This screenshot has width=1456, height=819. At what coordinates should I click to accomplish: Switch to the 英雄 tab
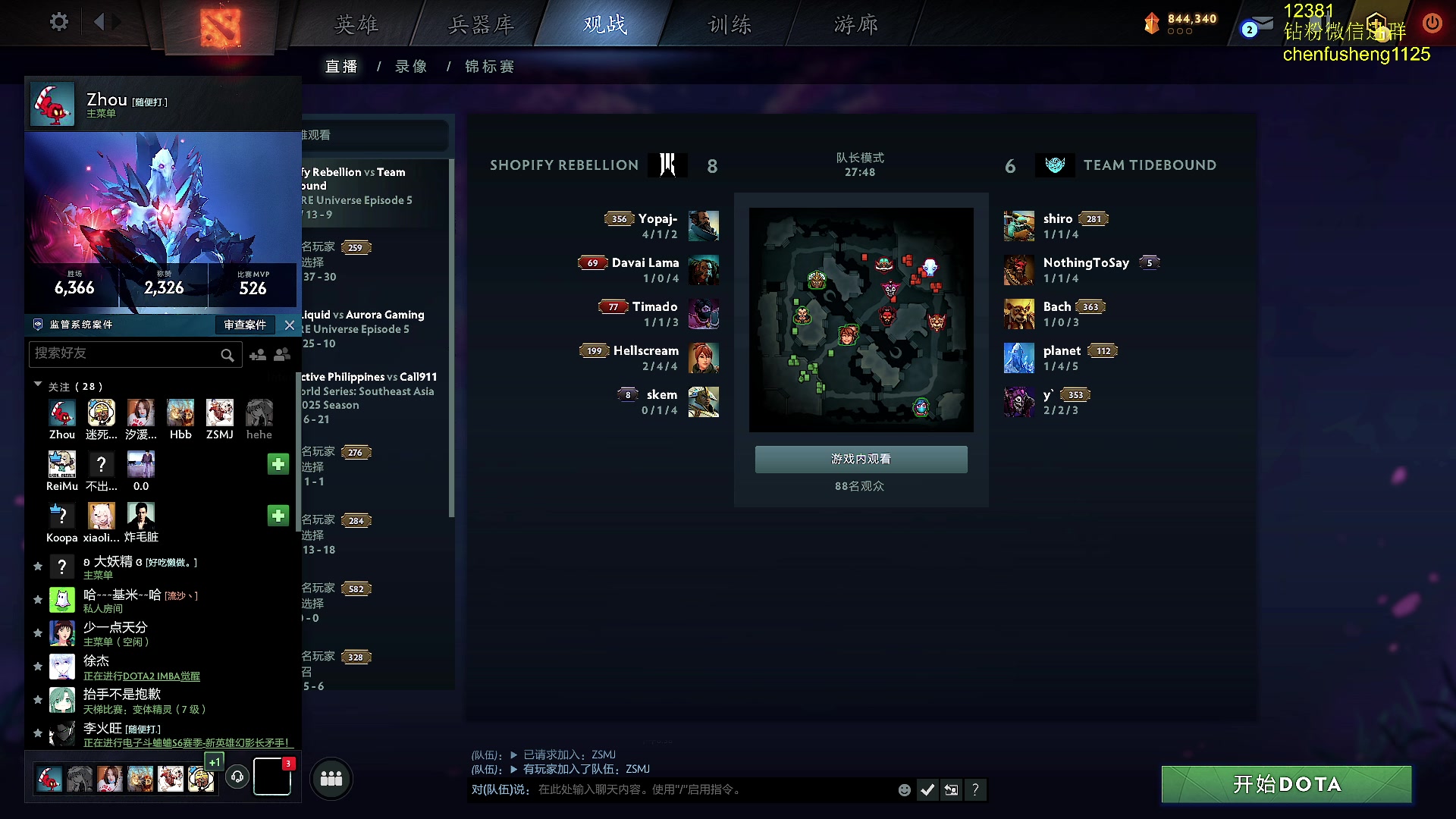pyautogui.click(x=357, y=25)
